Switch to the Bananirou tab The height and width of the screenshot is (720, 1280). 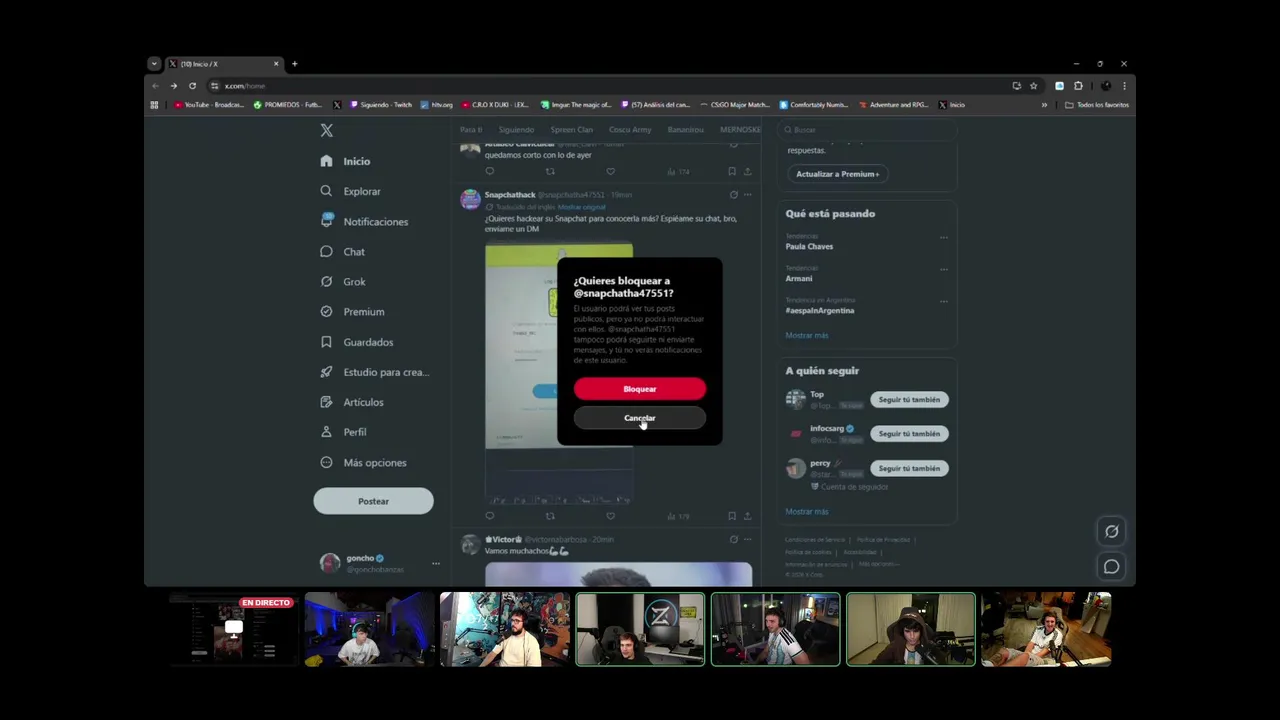tap(686, 130)
